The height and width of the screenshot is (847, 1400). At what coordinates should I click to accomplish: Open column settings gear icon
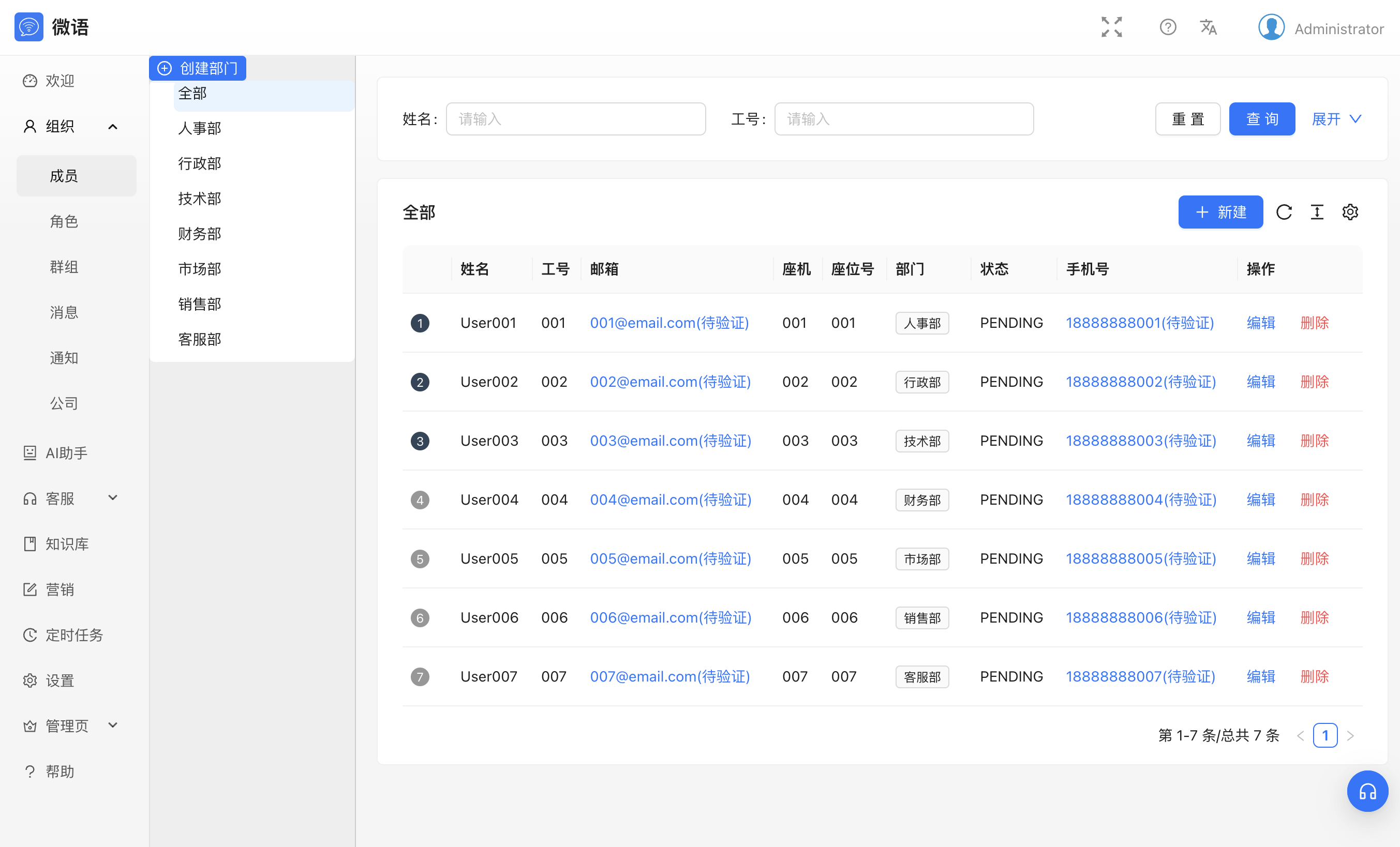(x=1350, y=213)
